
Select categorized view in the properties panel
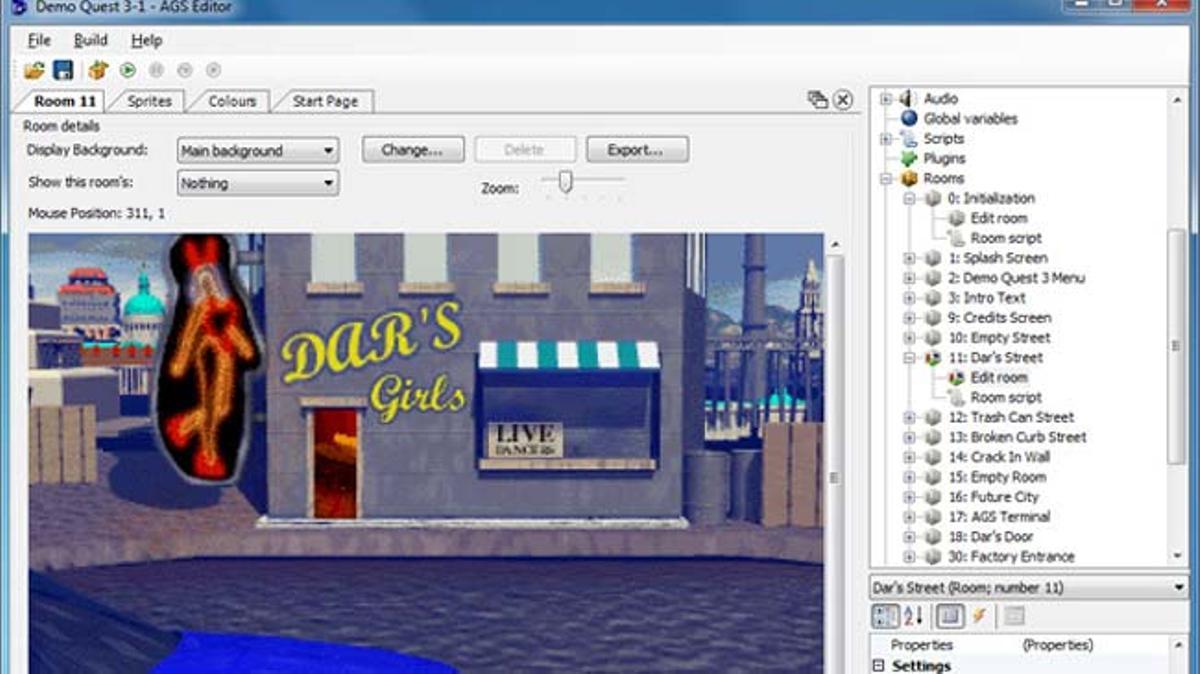coord(885,616)
